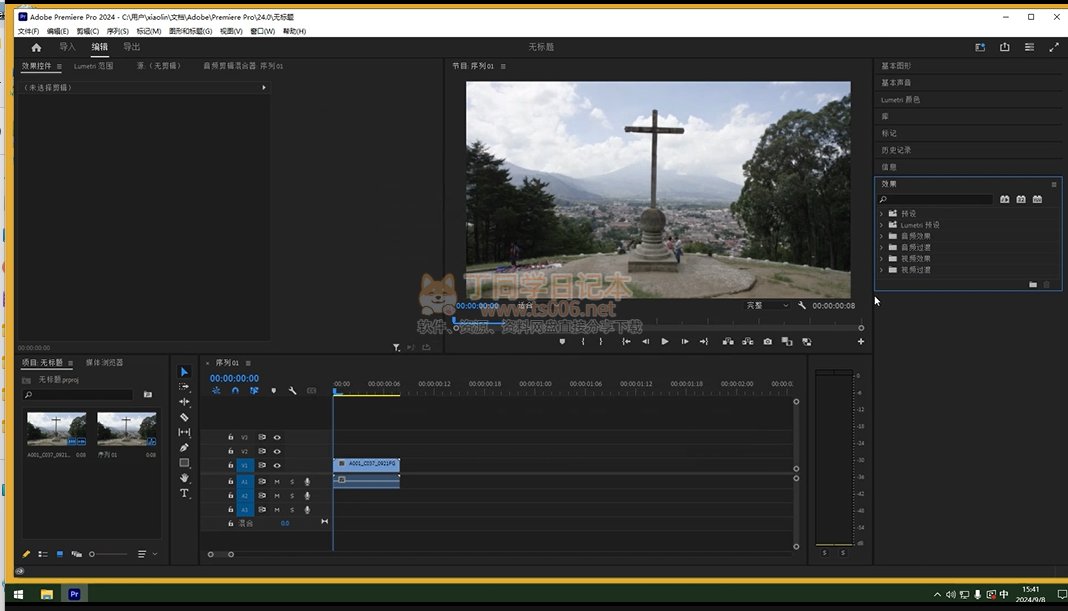The width and height of the screenshot is (1068, 611).
Task: Open the 序列(S) menu
Action: (x=117, y=31)
